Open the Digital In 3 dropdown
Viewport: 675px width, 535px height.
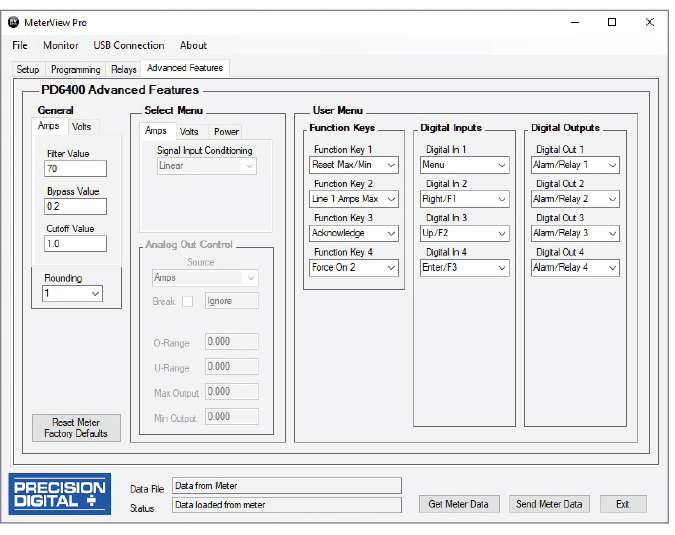464,233
